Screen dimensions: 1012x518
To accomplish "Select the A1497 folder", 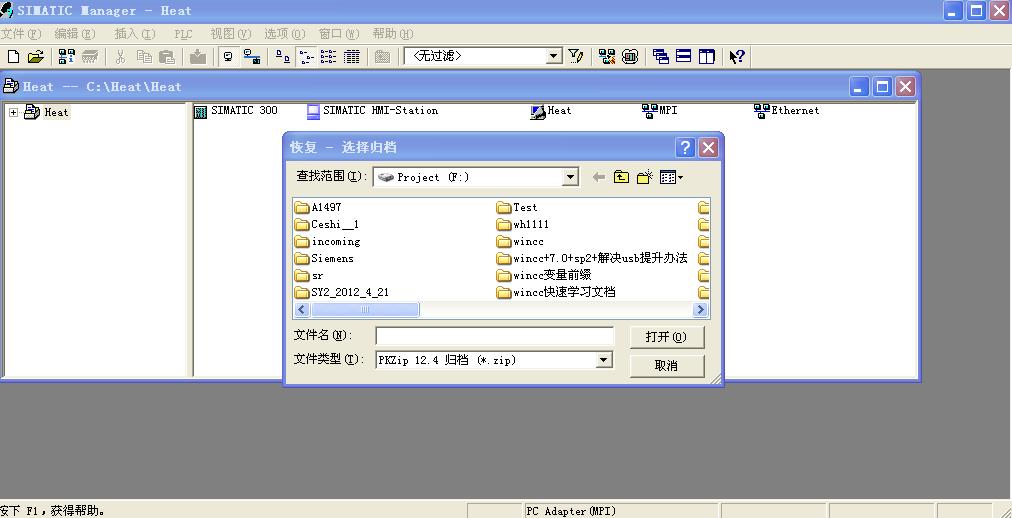I will 318,207.
